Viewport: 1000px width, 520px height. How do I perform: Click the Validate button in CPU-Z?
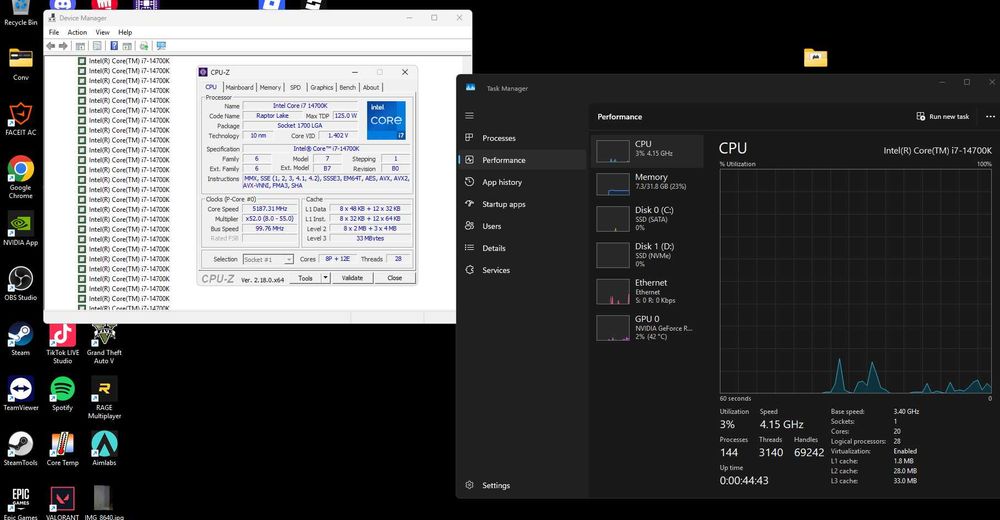point(352,278)
